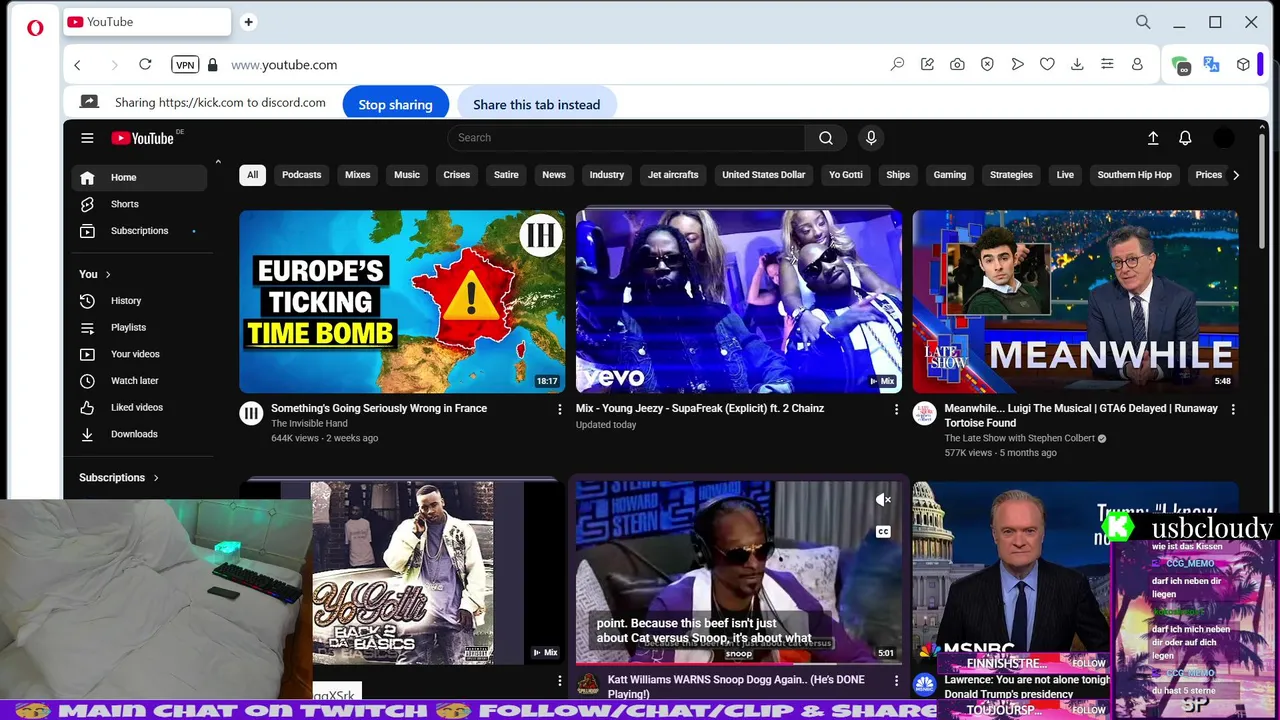Select the Mixes filter chip
This screenshot has width=1280, height=720.
[357, 175]
